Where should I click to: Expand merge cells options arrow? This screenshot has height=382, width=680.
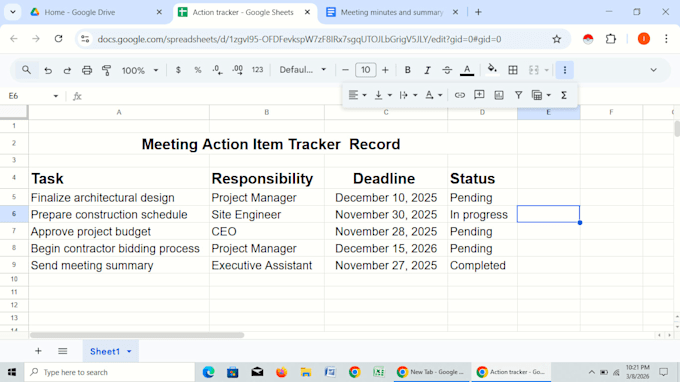(546, 70)
